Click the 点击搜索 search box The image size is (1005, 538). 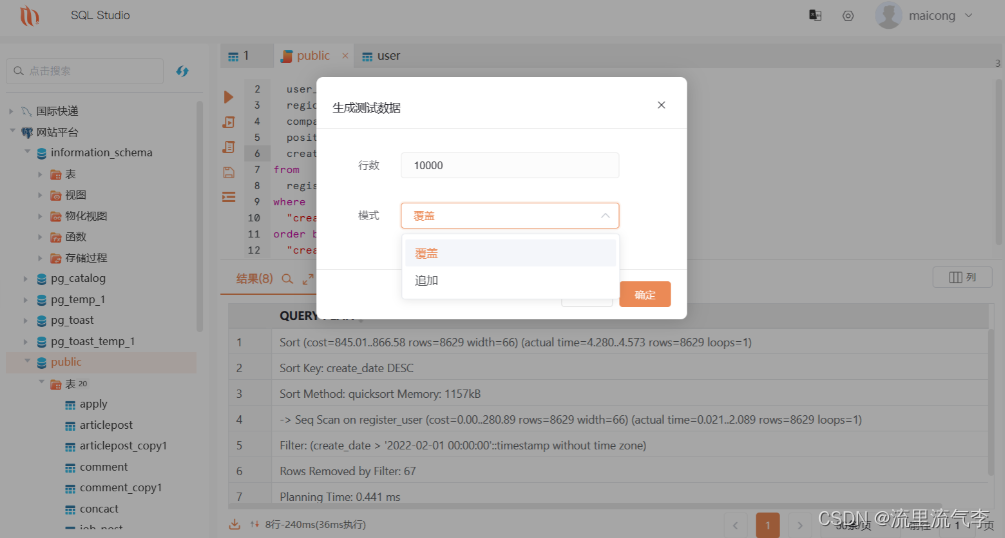click(85, 71)
